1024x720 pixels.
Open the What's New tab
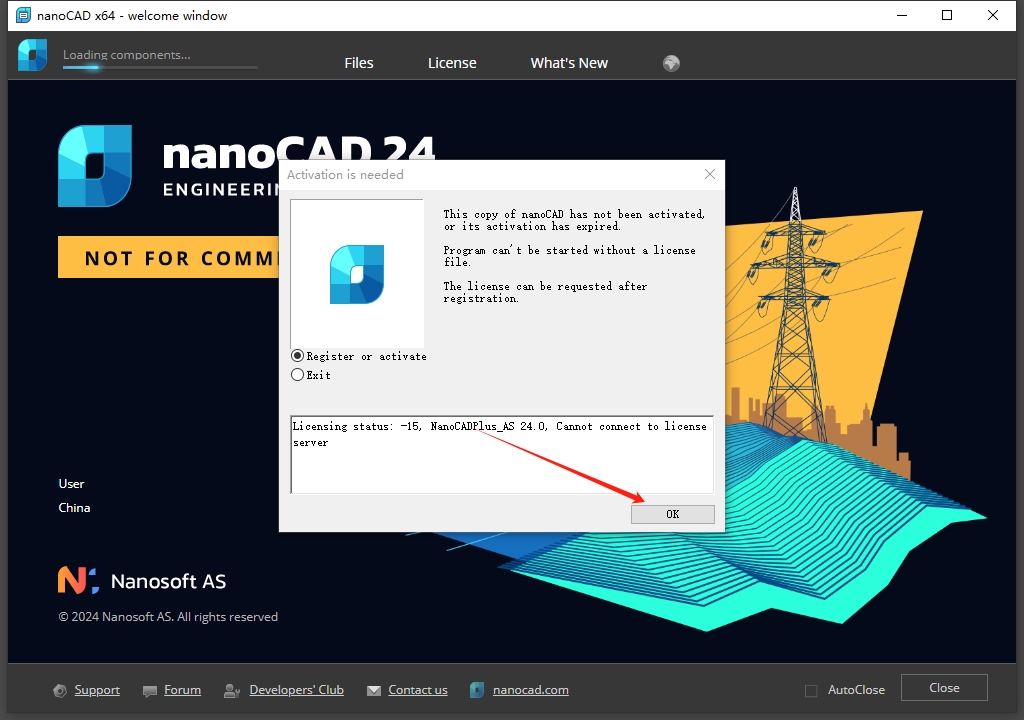569,63
